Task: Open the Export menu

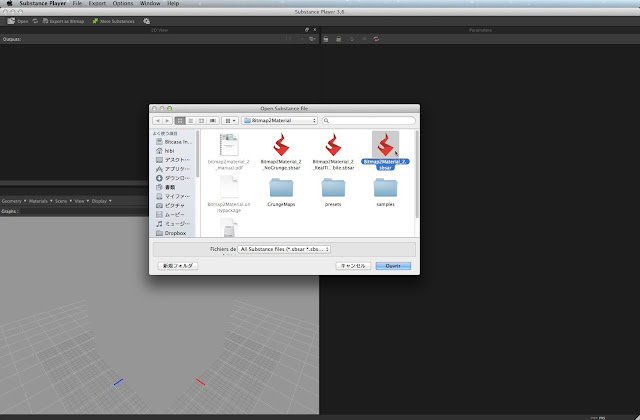Action: [97, 3]
